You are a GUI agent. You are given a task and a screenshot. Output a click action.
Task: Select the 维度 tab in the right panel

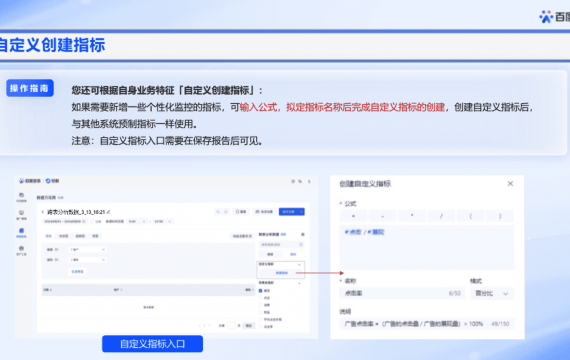270,254
